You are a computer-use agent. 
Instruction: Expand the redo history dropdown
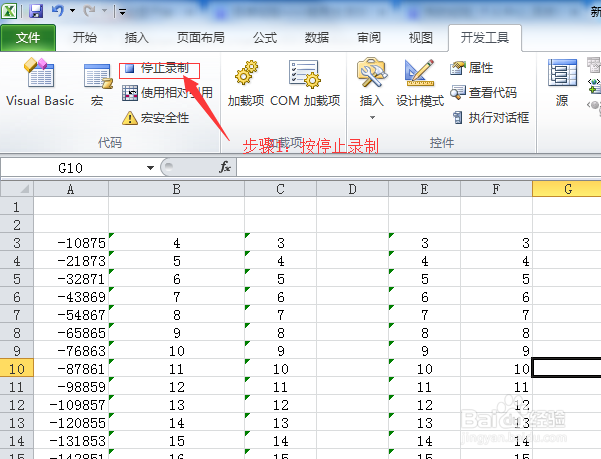104,11
